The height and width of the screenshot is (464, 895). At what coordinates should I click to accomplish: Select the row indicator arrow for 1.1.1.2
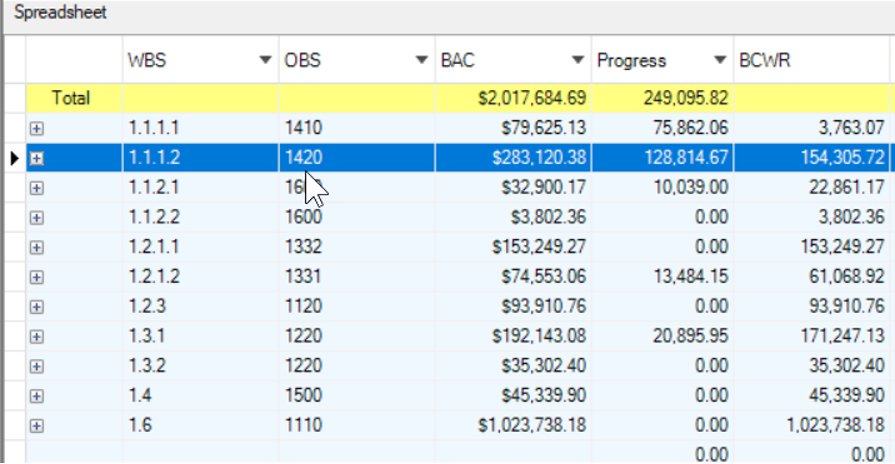[13, 158]
